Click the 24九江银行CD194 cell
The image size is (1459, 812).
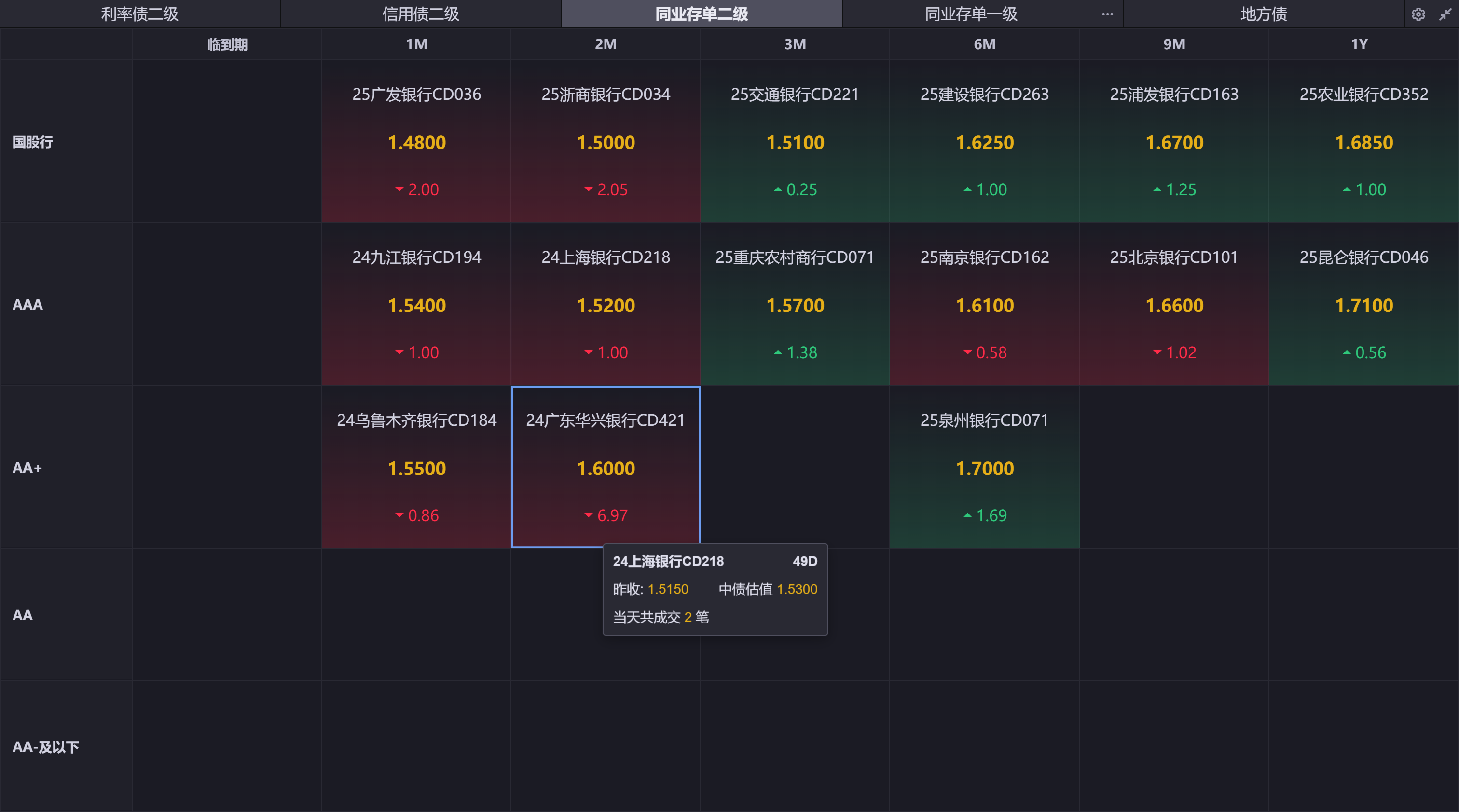pyautogui.click(x=416, y=304)
